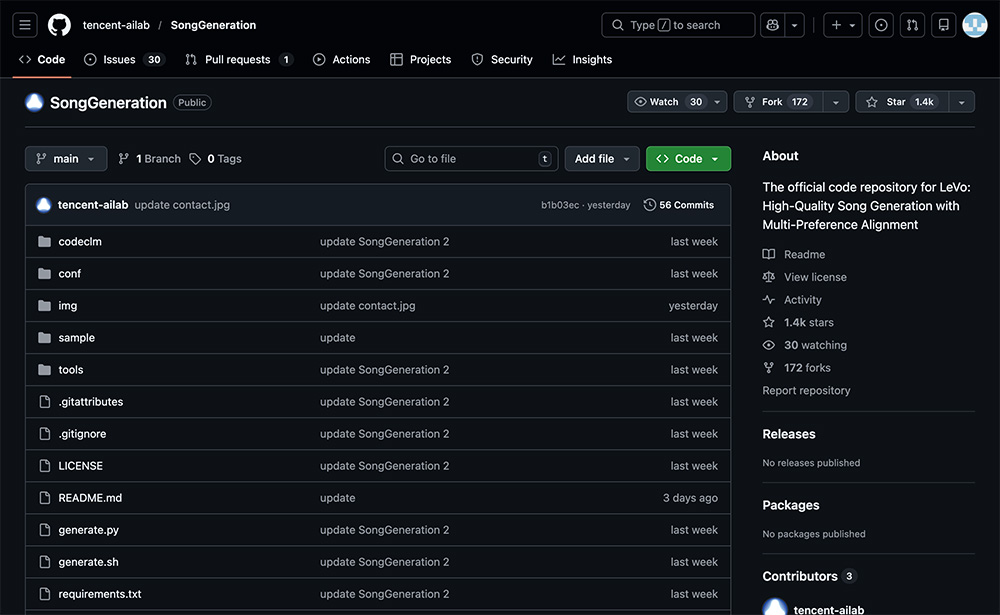Expand the Star lists dropdown arrow

962,102
